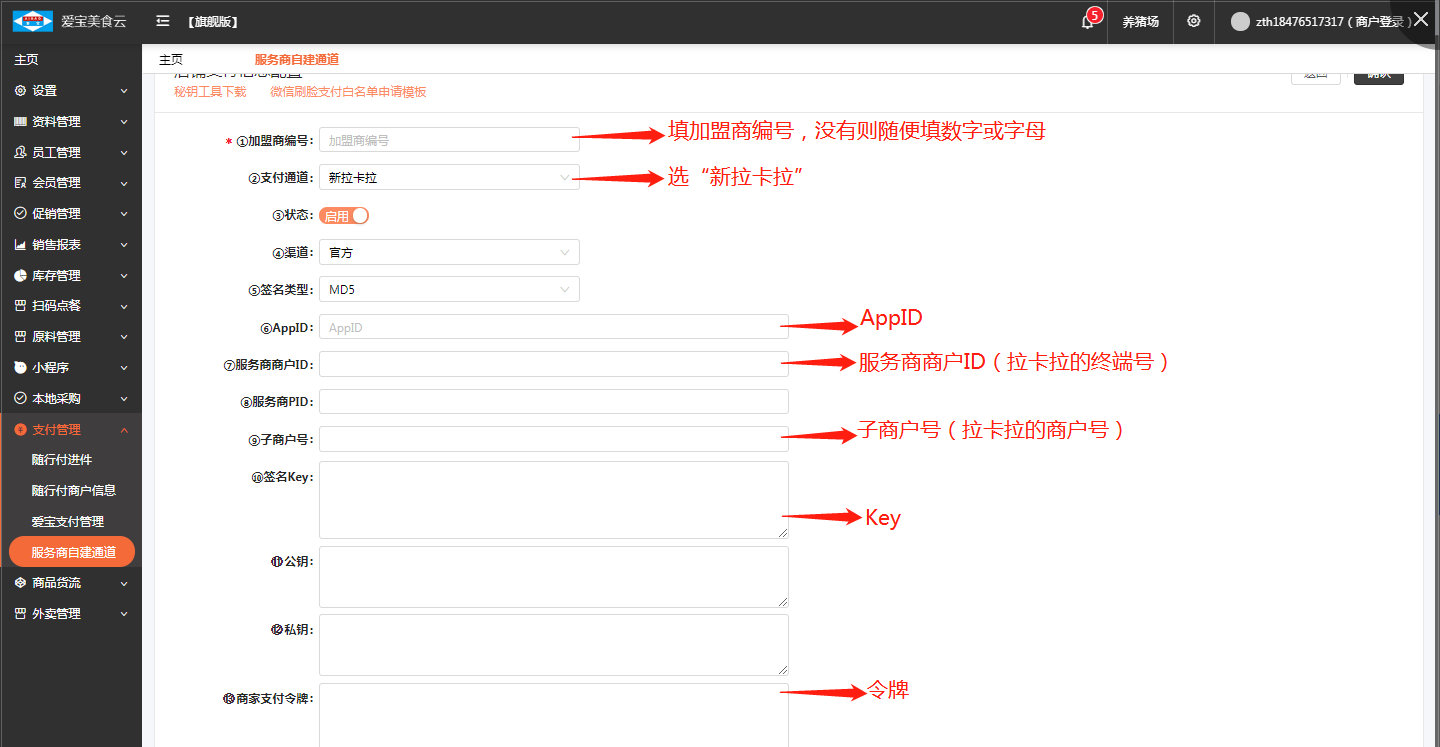Open the 支付通道 dropdown

[449, 178]
